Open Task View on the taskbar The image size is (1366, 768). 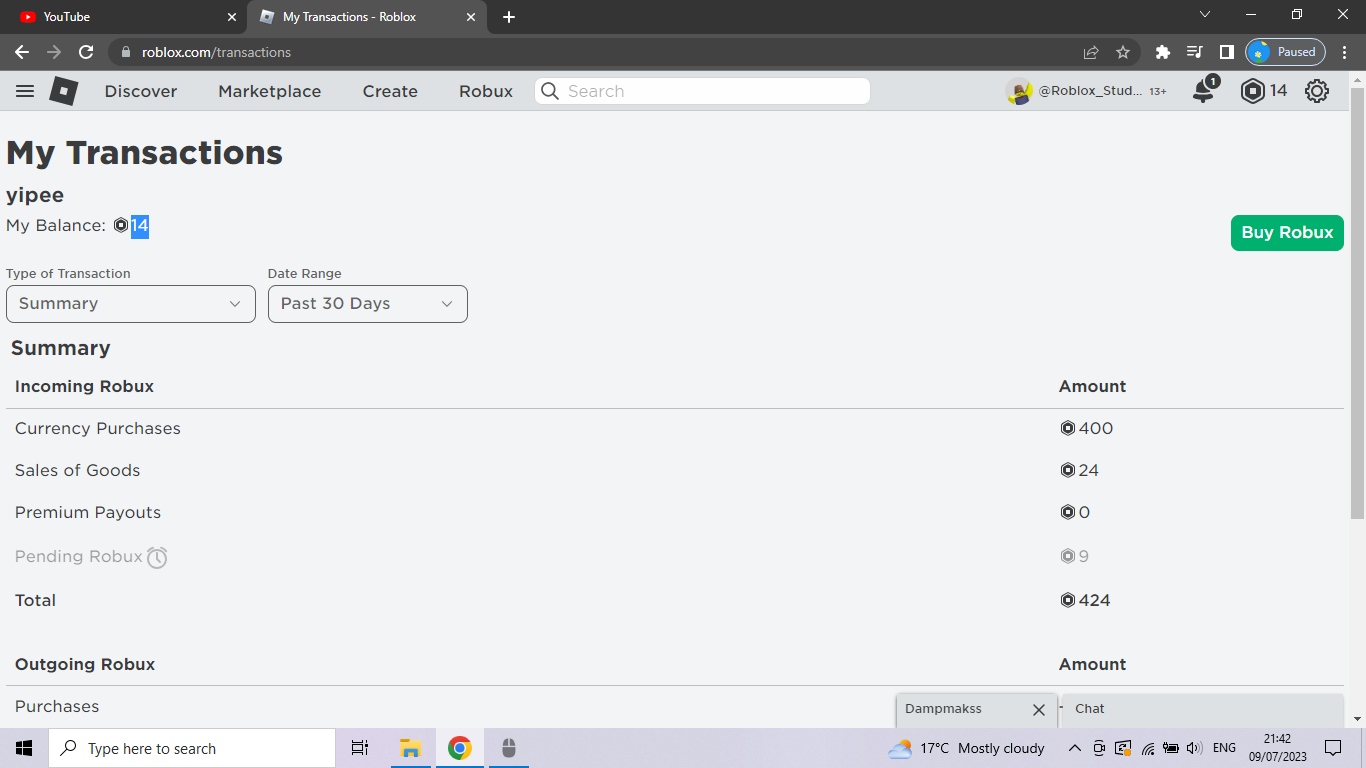pos(360,748)
